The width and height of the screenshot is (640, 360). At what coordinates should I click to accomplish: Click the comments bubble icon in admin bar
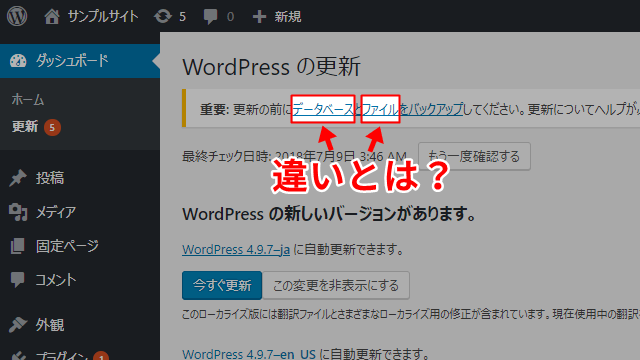(x=210, y=17)
